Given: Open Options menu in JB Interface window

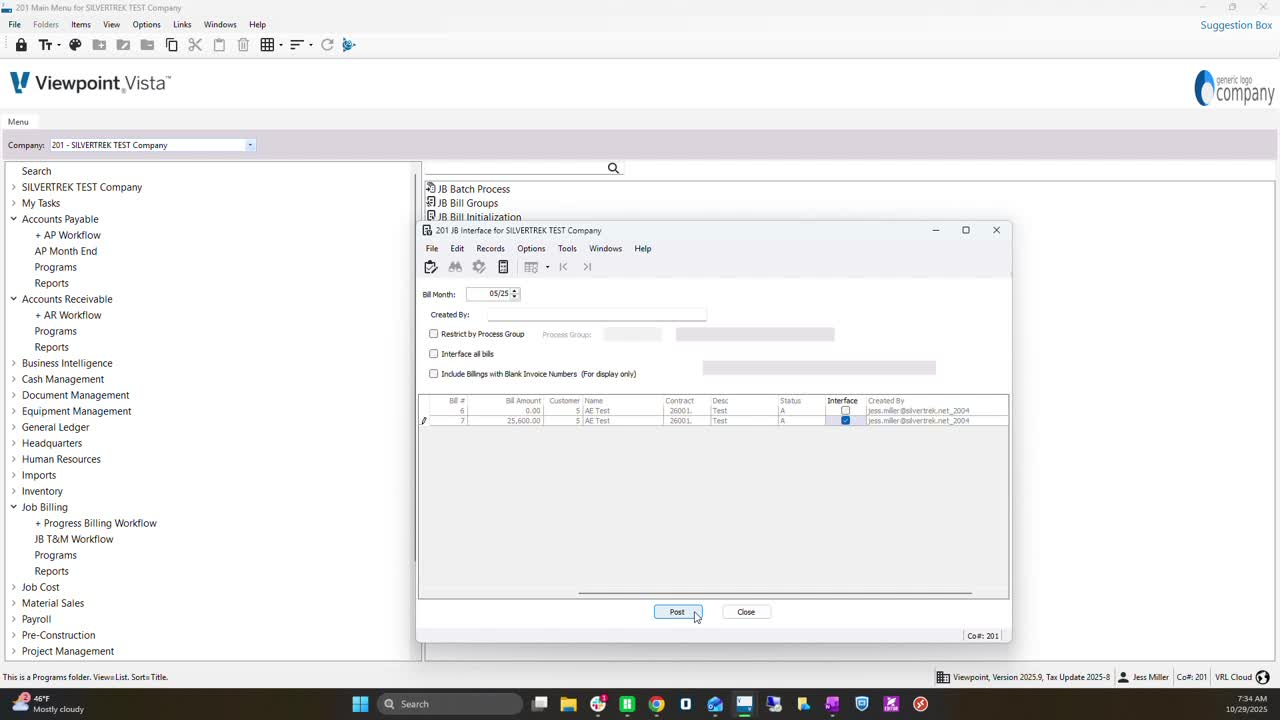Looking at the screenshot, I should [x=531, y=248].
